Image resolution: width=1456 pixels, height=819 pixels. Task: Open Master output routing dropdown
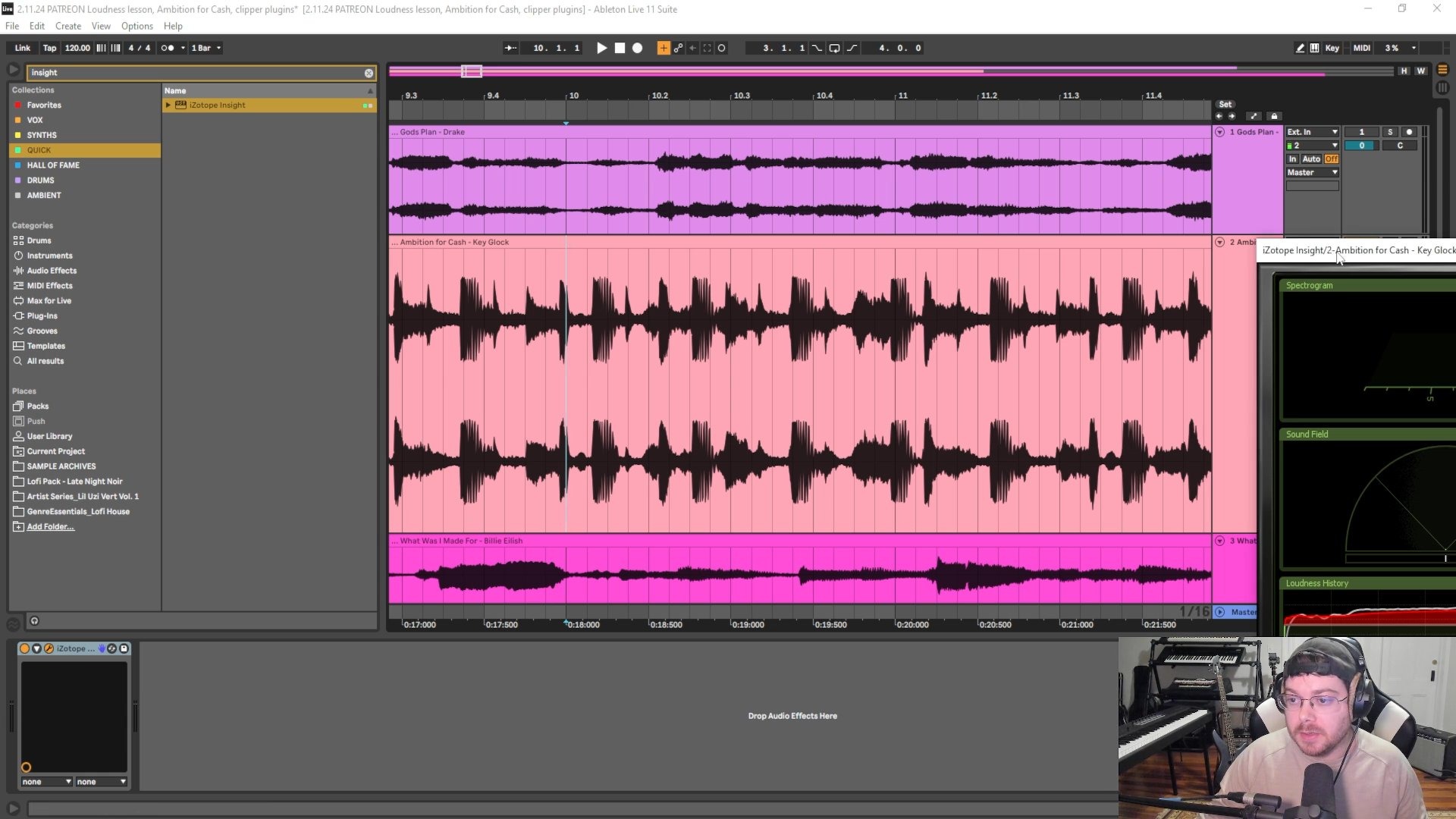(1313, 173)
